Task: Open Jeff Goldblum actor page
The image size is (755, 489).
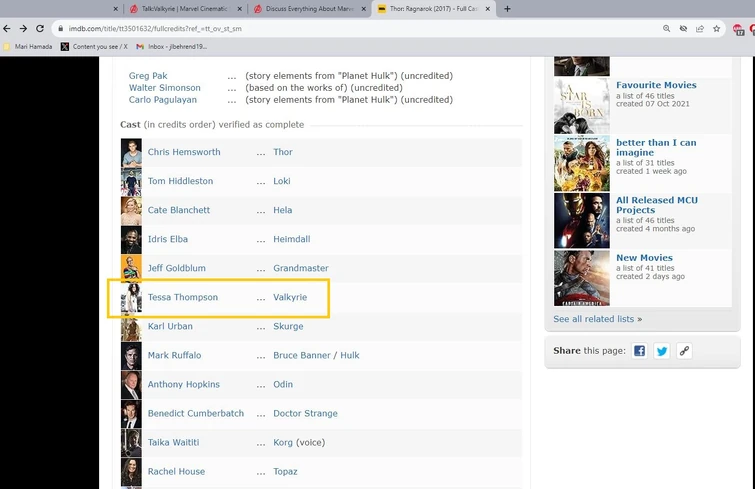Action: (176, 268)
